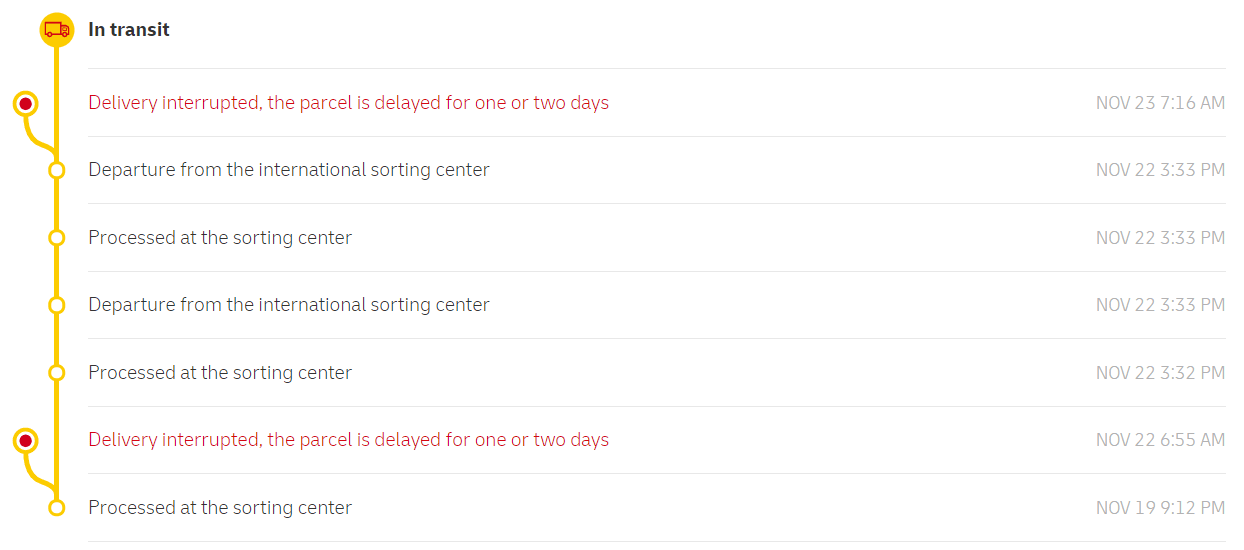The height and width of the screenshot is (550, 1244).
Task: Select the 3:32 PM "Processed at the sorting center" entry
Action: 220,373
